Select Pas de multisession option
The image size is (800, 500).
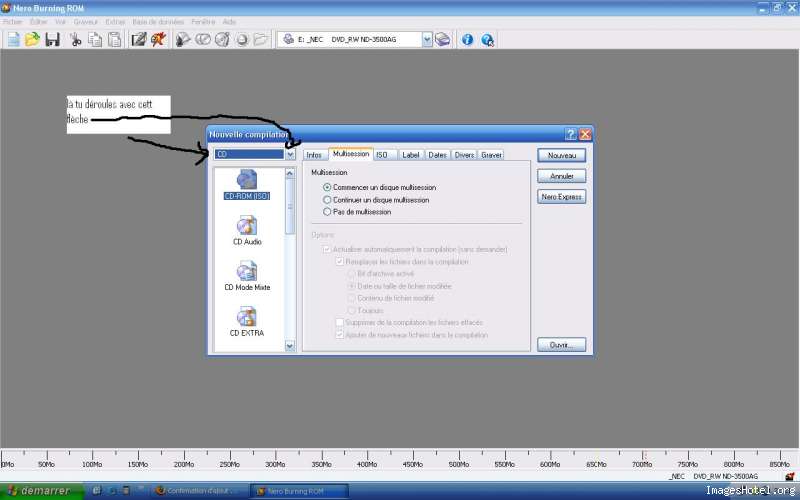(357, 212)
